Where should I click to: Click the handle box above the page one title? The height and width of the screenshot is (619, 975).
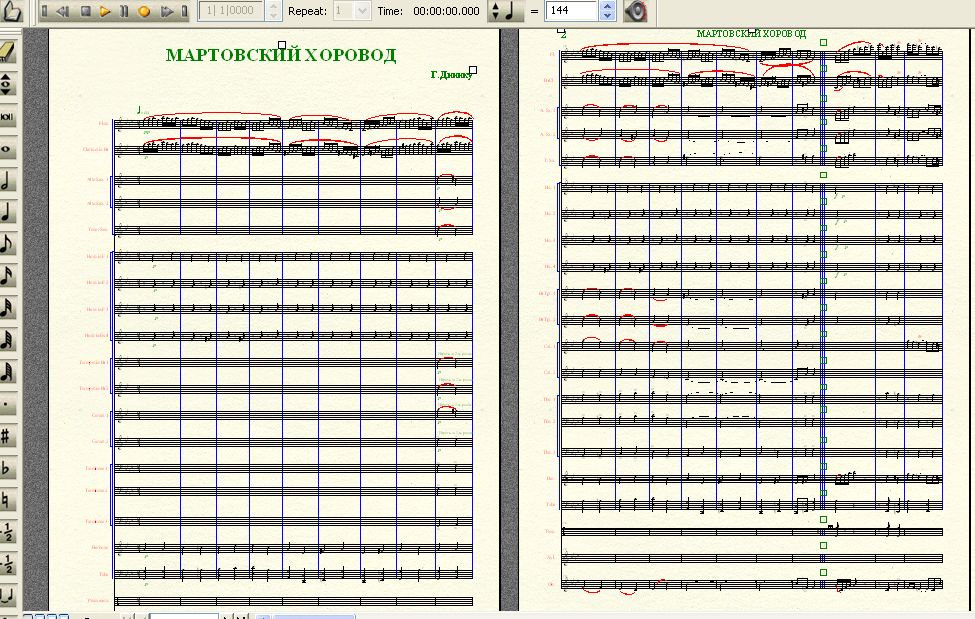point(282,45)
